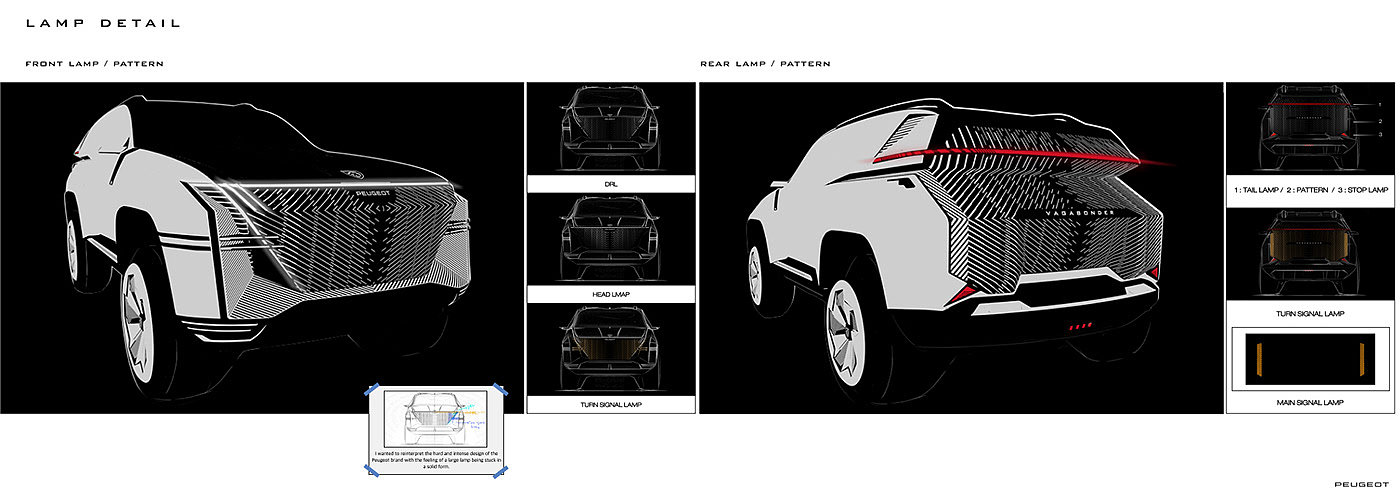
Task: Open the rear tail lamp numbered thumbnail
Action: pos(1310,127)
